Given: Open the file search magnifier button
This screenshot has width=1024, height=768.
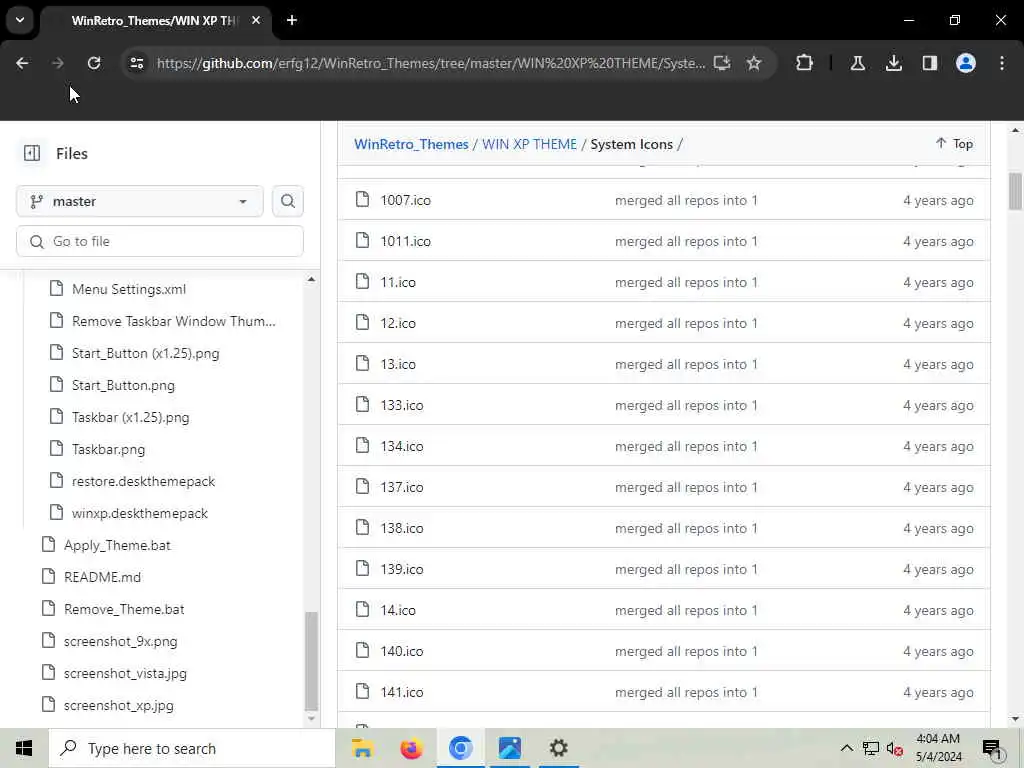Looking at the screenshot, I should 288,201.
